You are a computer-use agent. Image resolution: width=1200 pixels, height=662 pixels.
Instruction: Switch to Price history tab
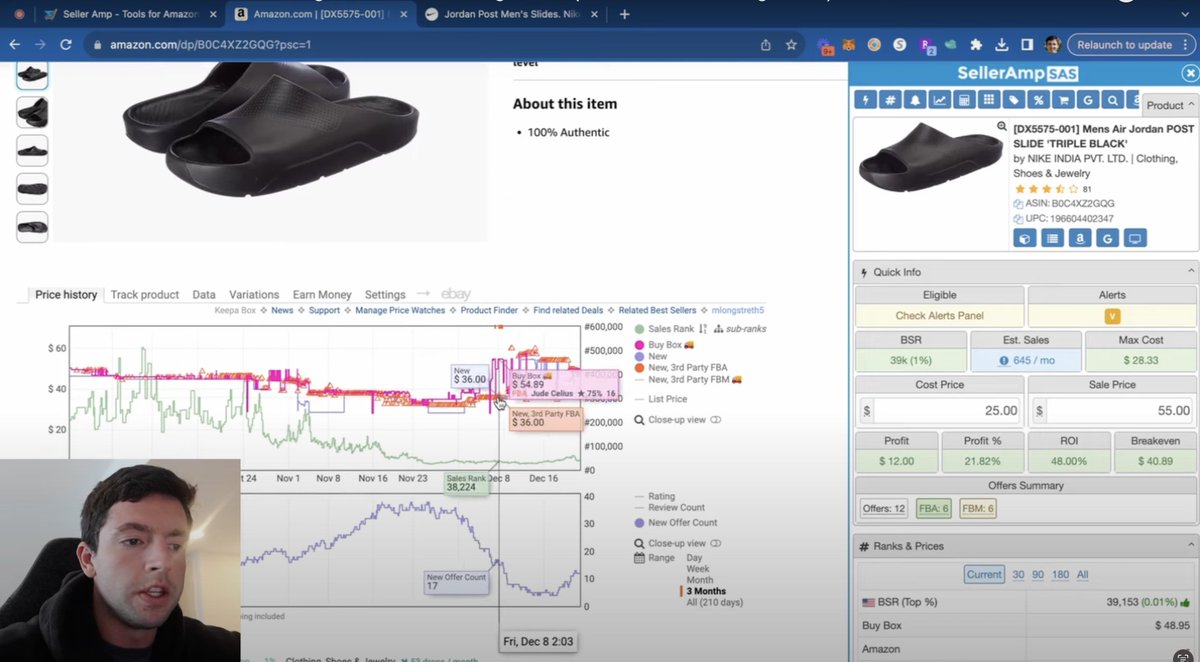pyautogui.click(x=66, y=294)
